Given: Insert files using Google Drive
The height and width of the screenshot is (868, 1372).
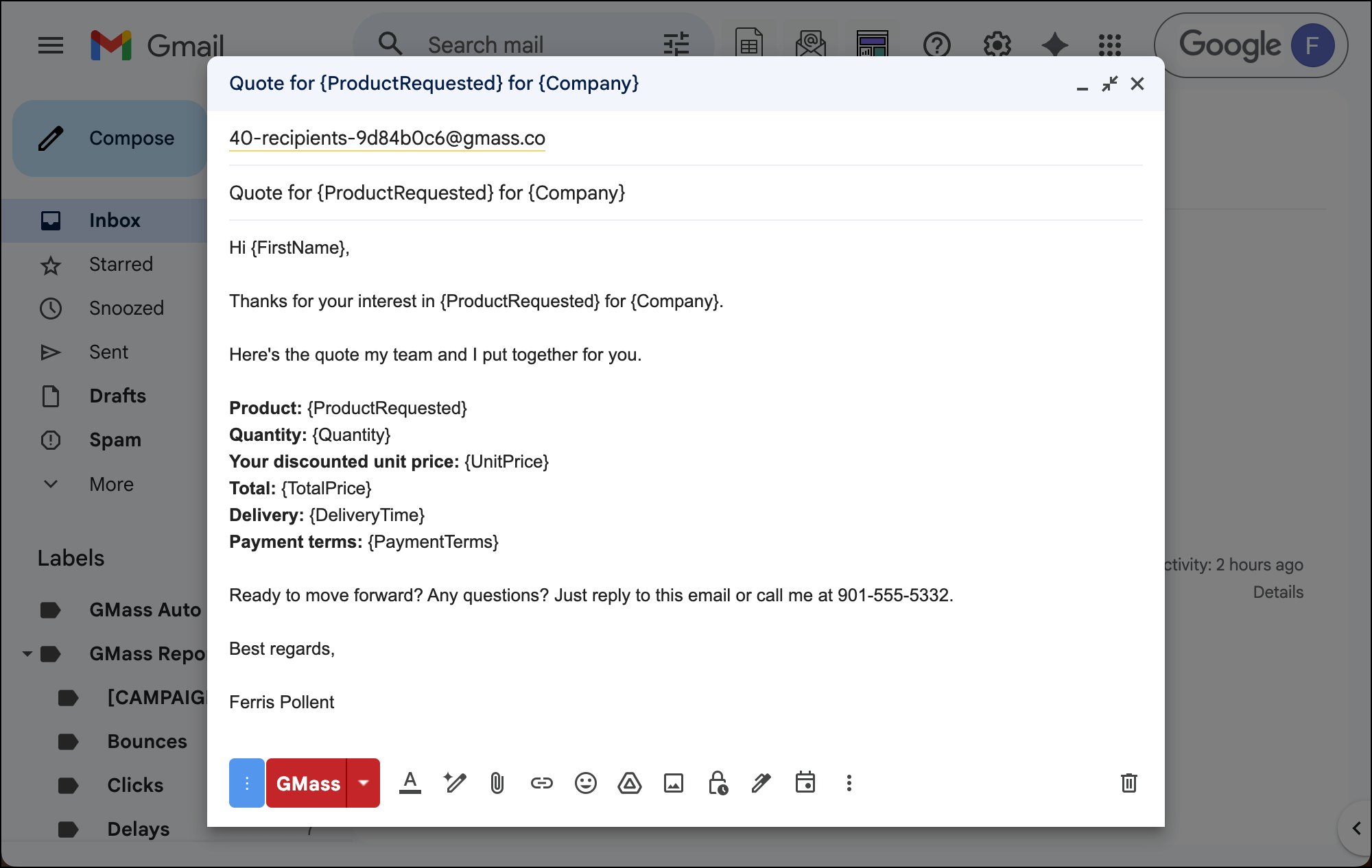Looking at the screenshot, I should click(630, 783).
